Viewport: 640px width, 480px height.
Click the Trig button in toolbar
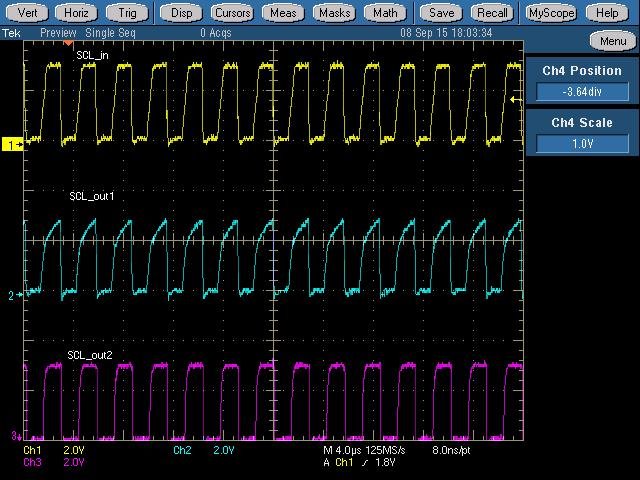pos(126,13)
